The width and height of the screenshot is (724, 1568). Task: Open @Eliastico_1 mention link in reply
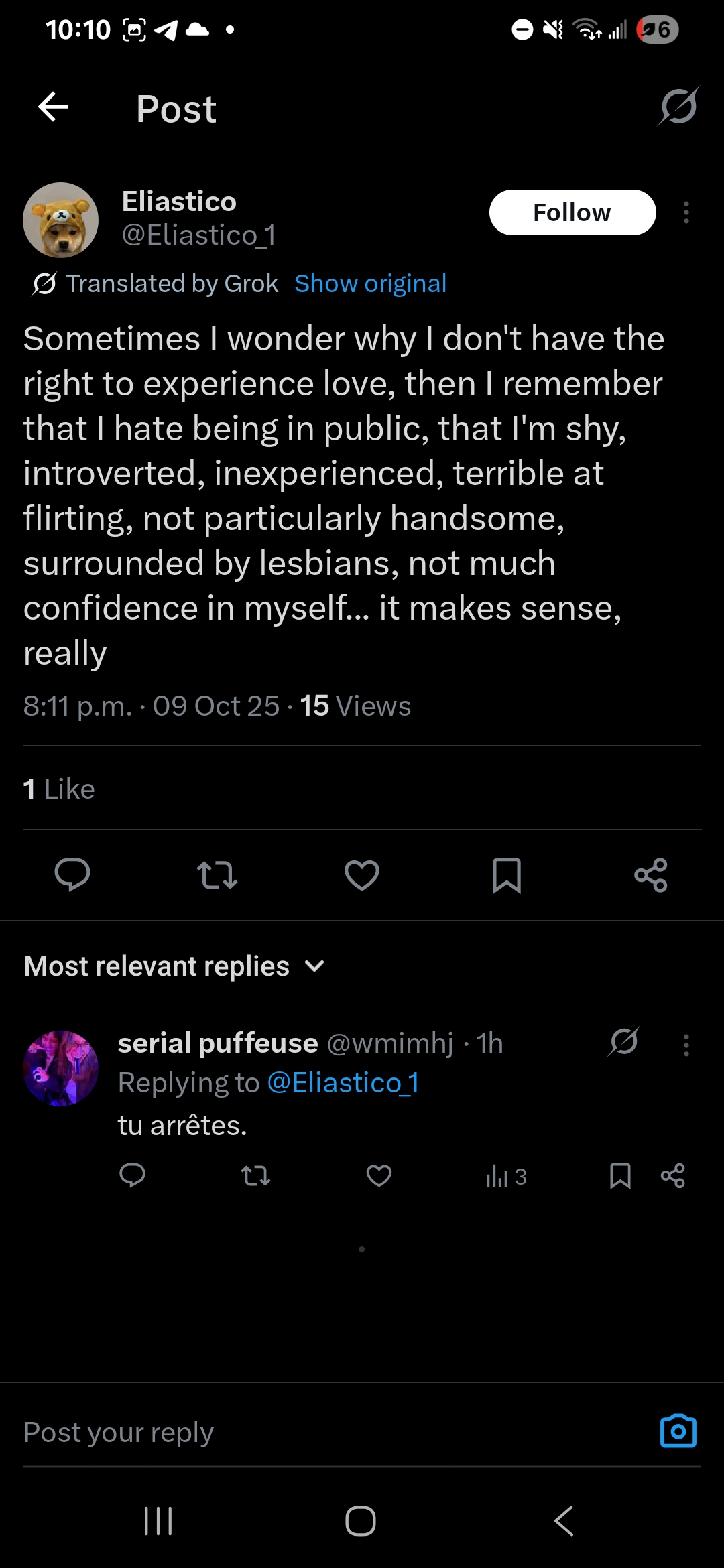(343, 1083)
